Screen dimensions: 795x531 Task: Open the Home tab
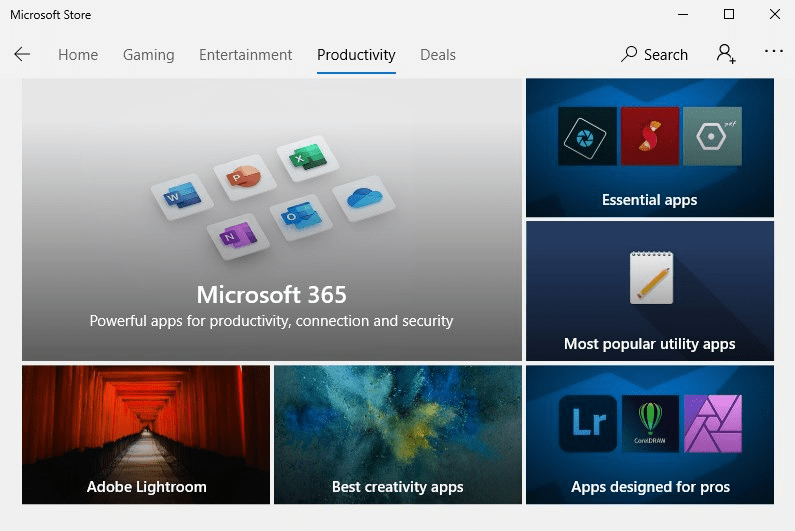pos(78,55)
